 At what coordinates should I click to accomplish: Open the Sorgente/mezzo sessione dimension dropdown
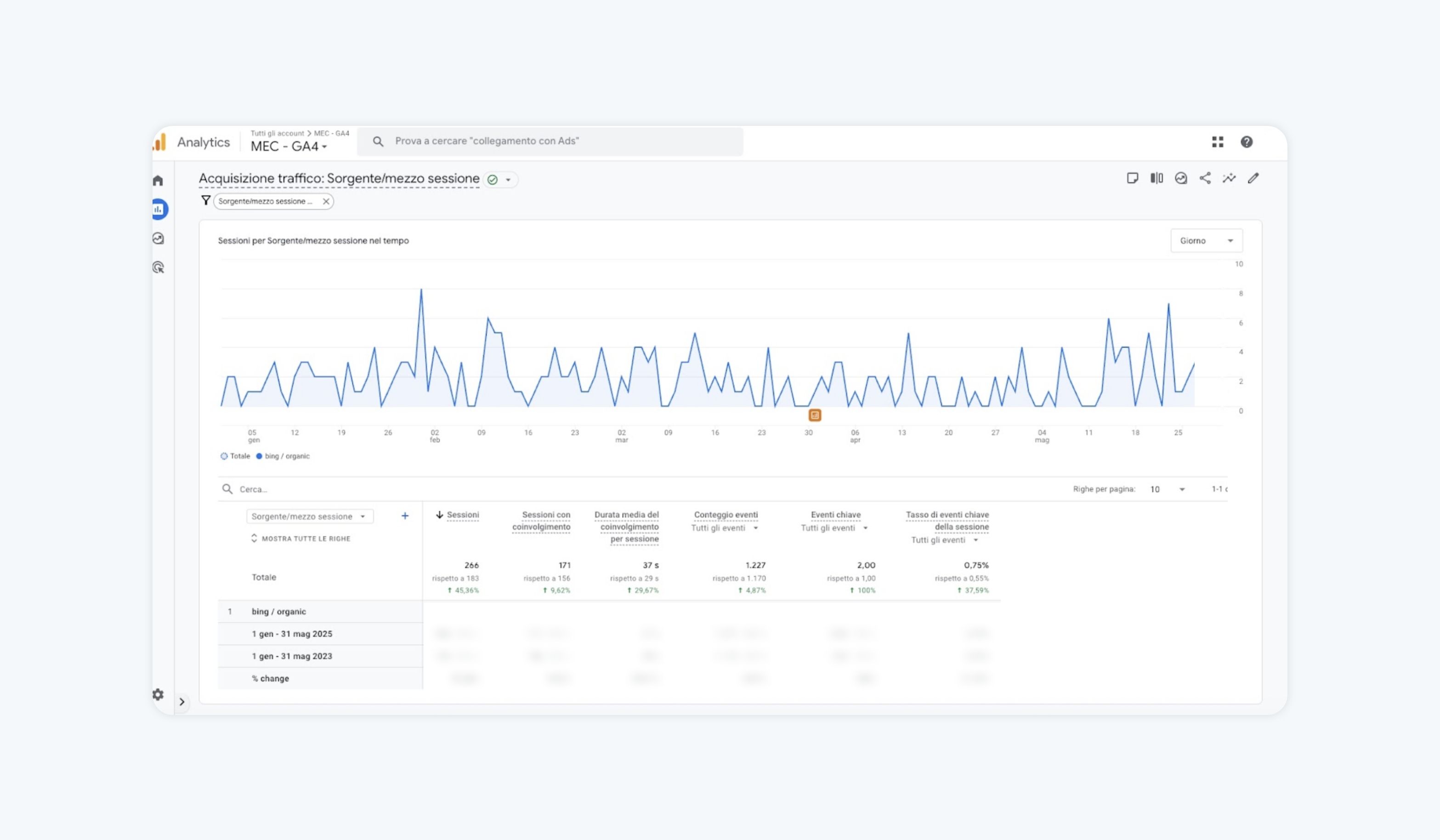point(309,516)
